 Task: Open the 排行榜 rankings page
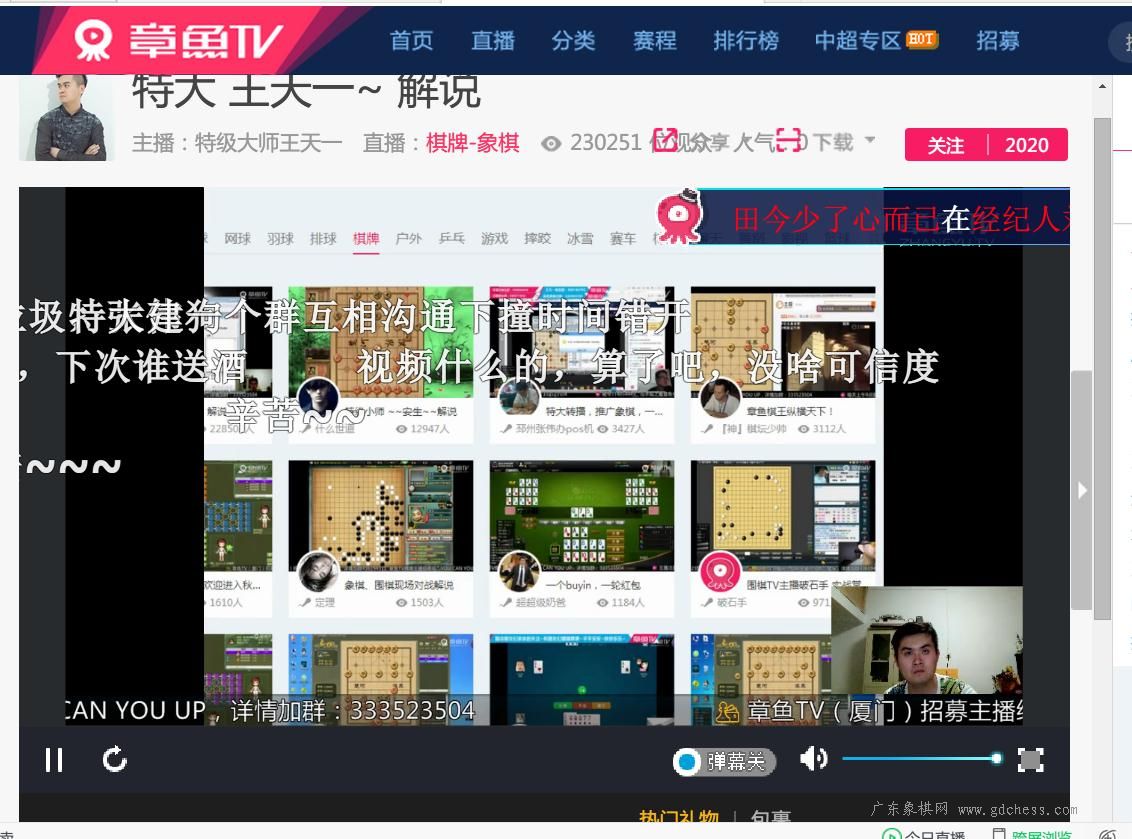(x=746, y=40)
